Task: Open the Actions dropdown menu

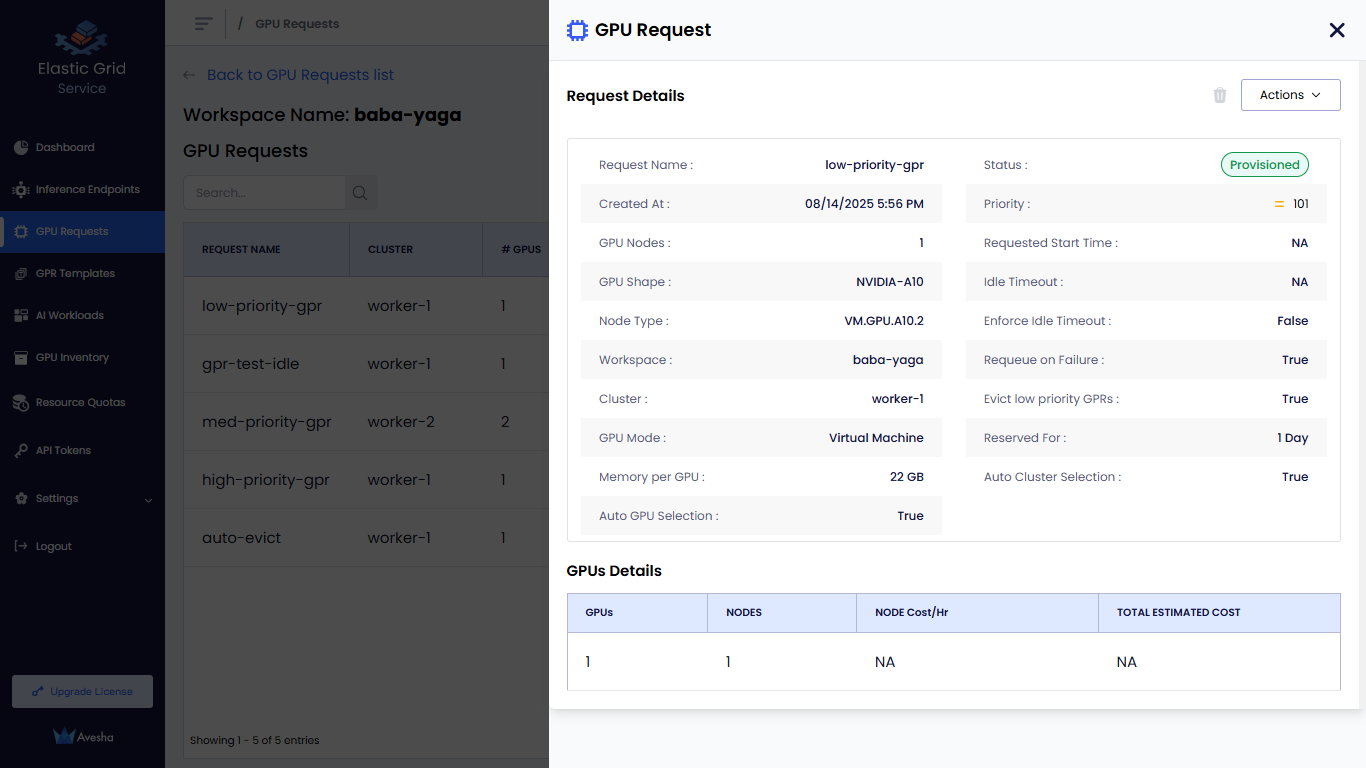Action: click(x=1290, y=95)
